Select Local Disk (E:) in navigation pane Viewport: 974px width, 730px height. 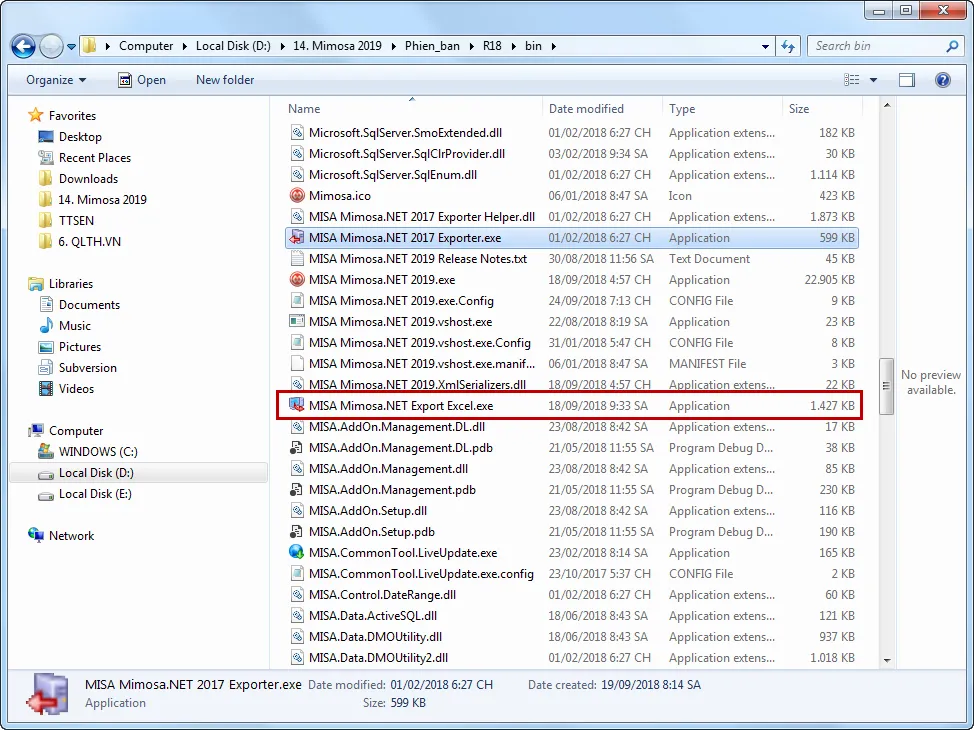point(95,494)
